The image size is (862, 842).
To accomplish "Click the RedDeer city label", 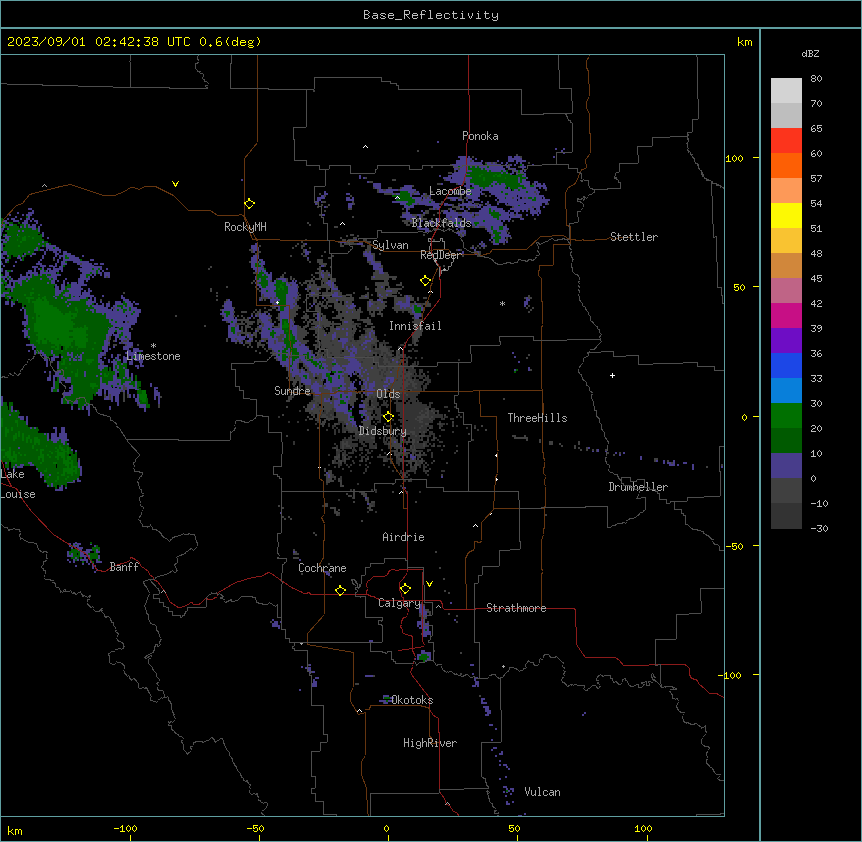I will pos(441,255).
